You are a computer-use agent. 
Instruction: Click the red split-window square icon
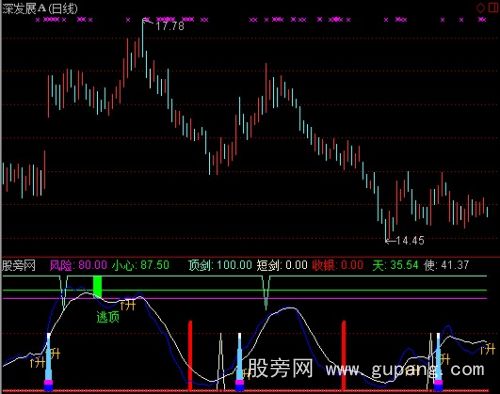pyautogui.click(x=493, y=7)
